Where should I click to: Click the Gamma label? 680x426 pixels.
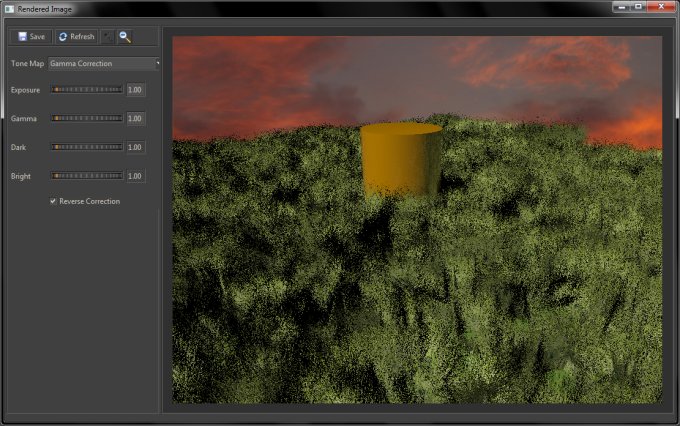pyautogui.click(x=23, y=118)
